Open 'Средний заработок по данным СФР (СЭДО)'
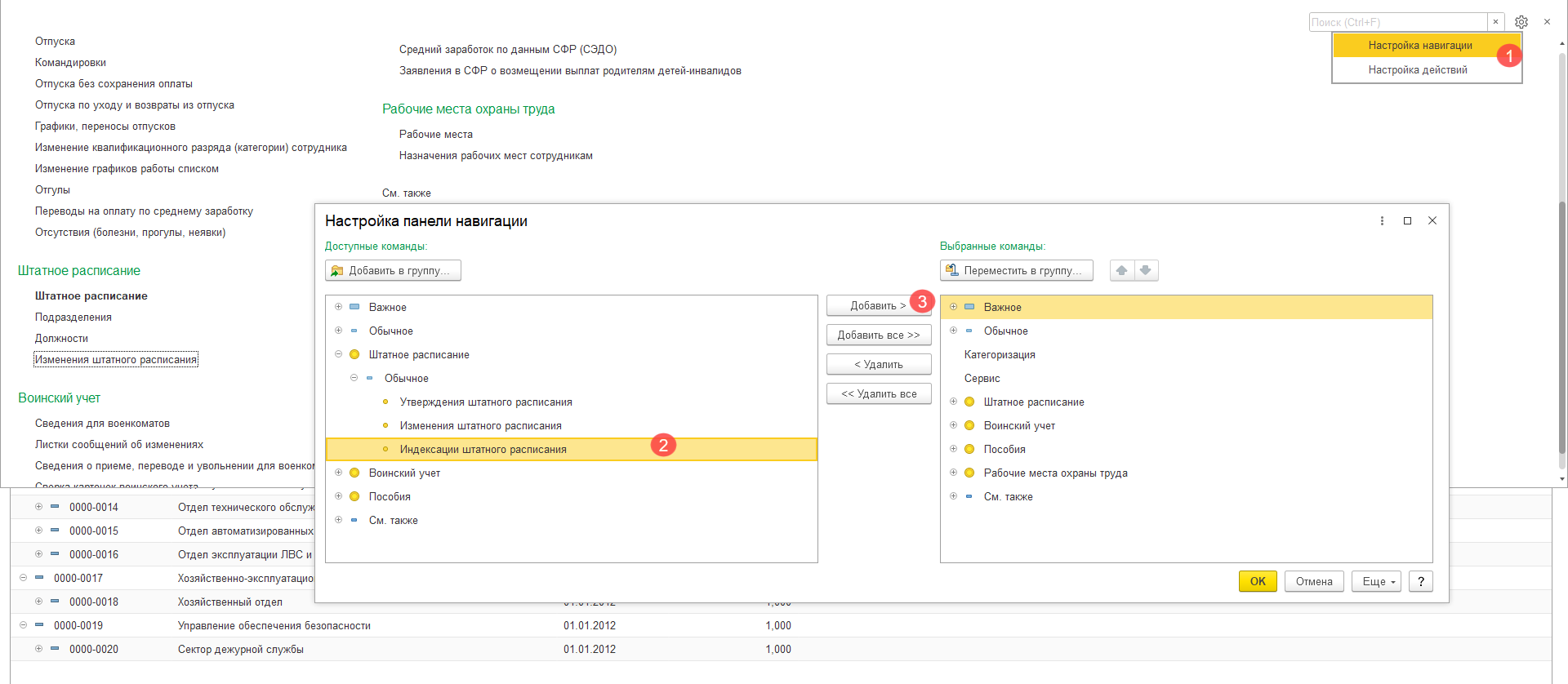 coord(508,50)
